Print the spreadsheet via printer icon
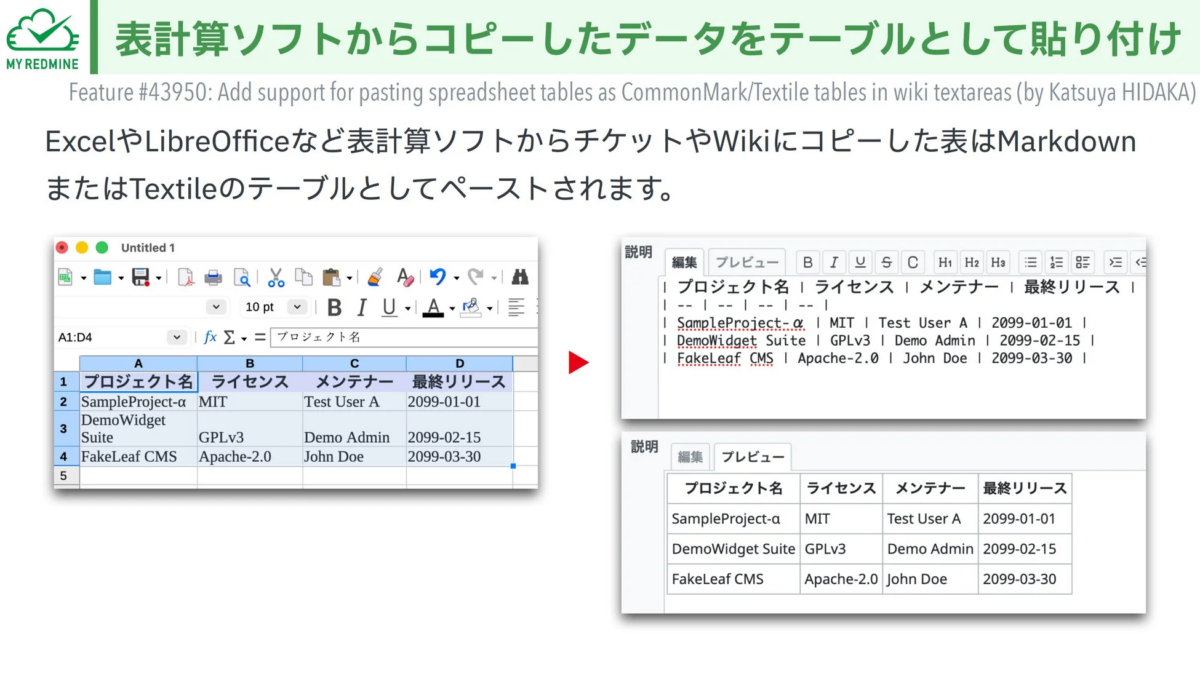Viewport: 1200px width, 674px height. click(x=213, y=277)
